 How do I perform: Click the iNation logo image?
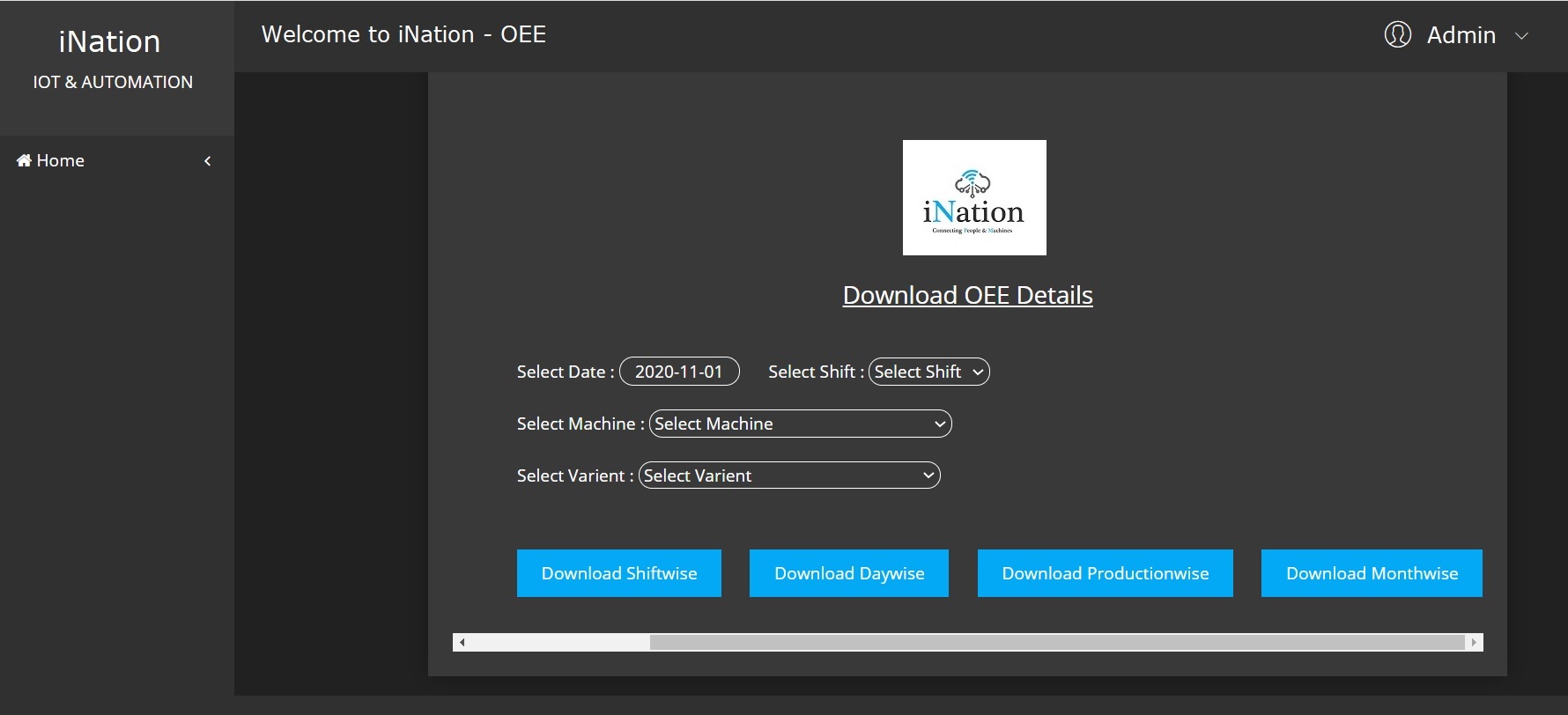(973, 197)
